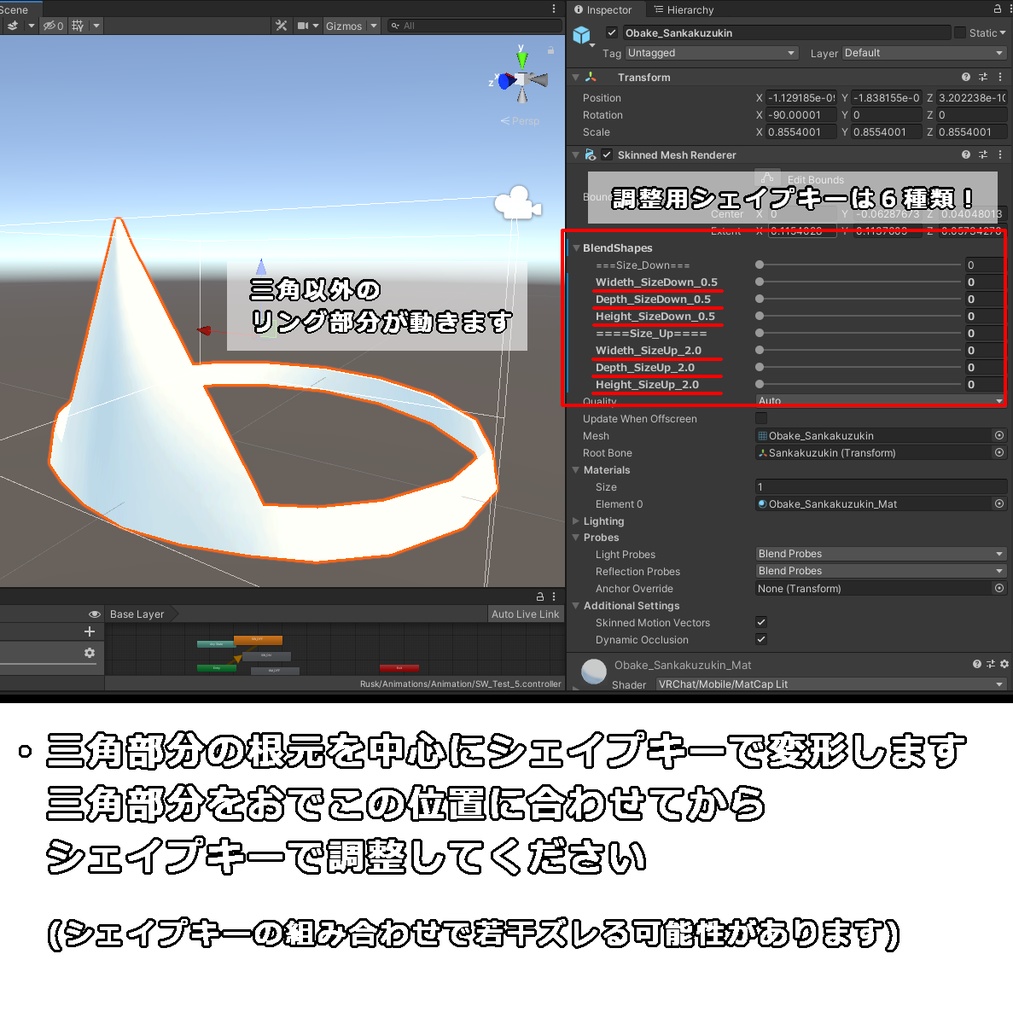Viewport: 1013px width, 1024px height.
Task: Open the Static flags dropdown arrow
Action: (1002, 33)
